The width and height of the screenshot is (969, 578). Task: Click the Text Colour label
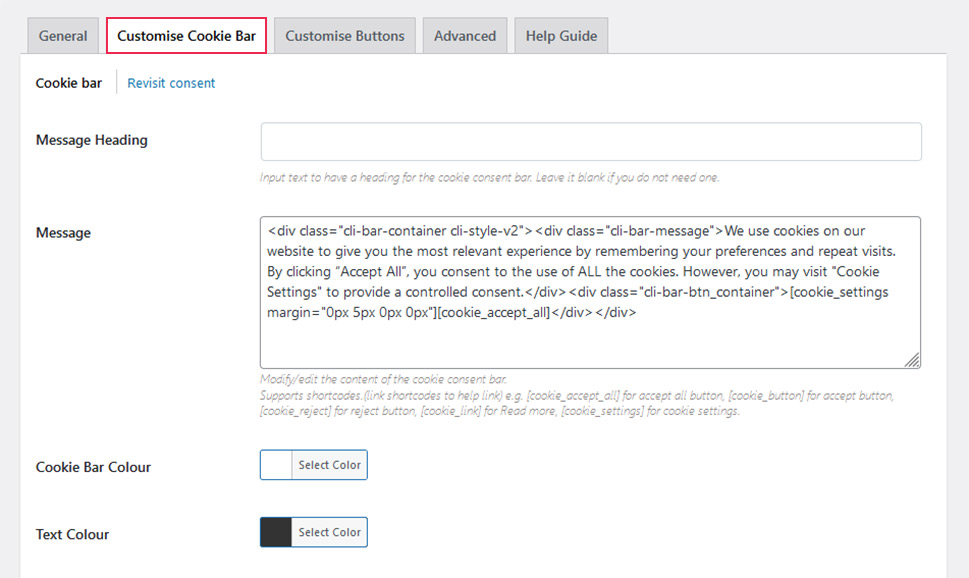(x=72, y=534)
